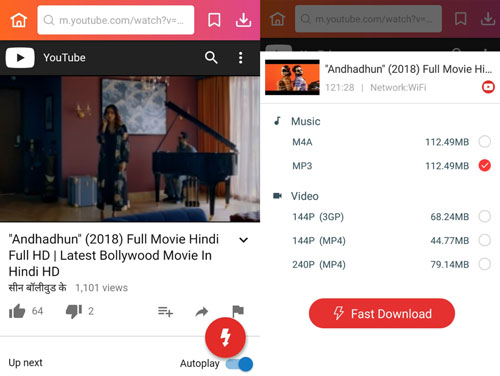Viewport: 500px width, 376px height.
Task: Open YouTube three-dot options menu
Action: click(240, 58)
